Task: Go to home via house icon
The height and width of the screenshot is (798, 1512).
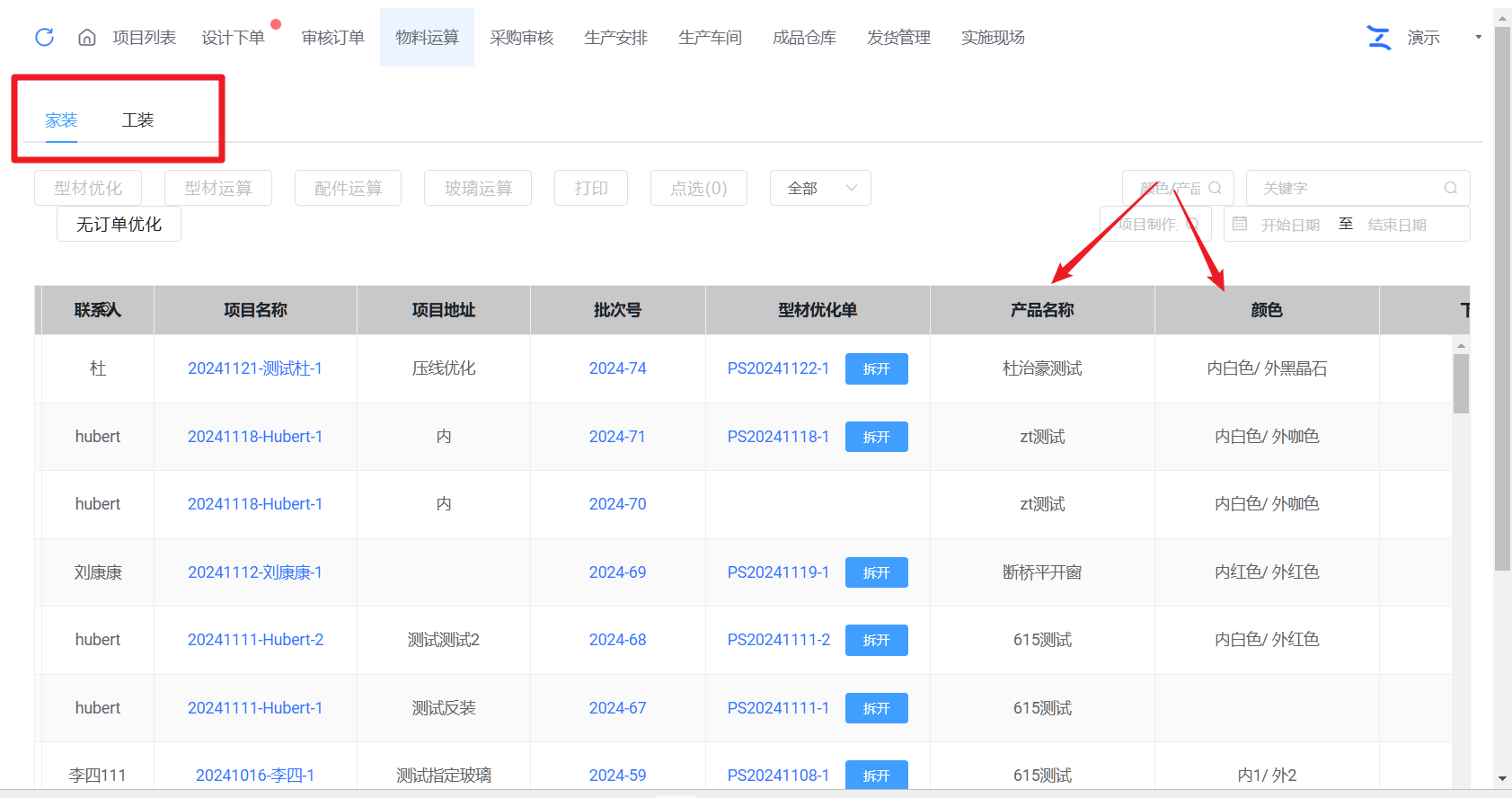Action: coord(87,37)
